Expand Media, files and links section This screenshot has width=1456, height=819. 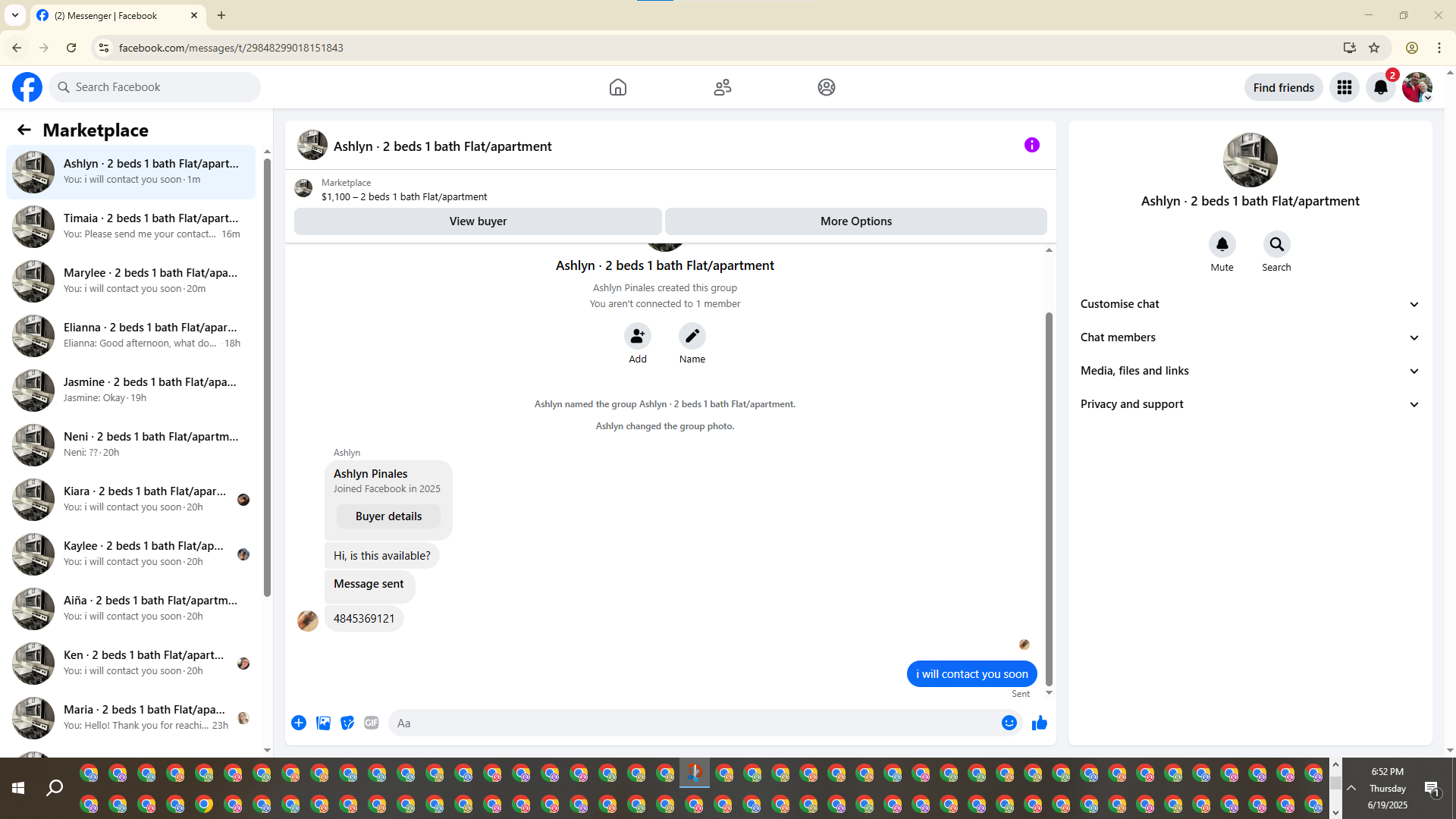pyautogui.click(x=1250, y=371)
